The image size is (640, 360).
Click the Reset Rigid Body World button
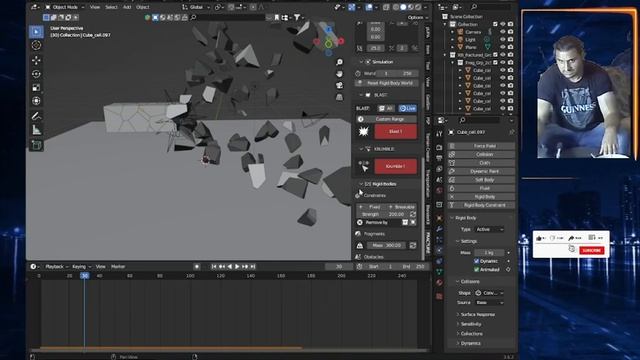(386, 83)
